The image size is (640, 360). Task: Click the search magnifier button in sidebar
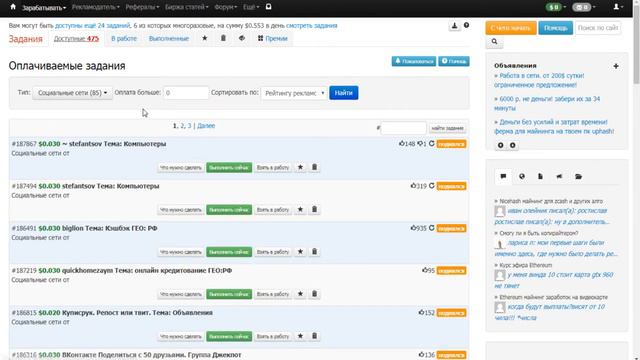(494, 42)
